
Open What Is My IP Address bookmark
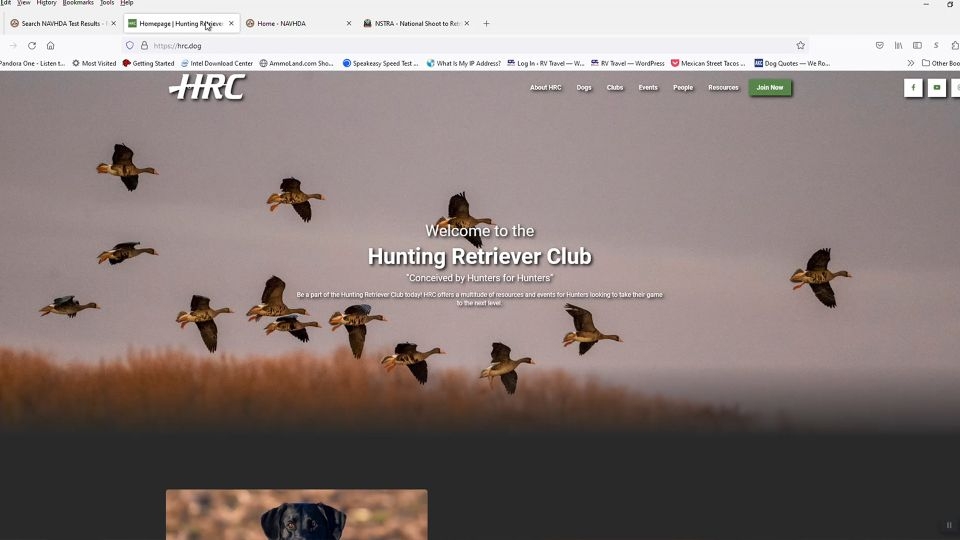463,63
